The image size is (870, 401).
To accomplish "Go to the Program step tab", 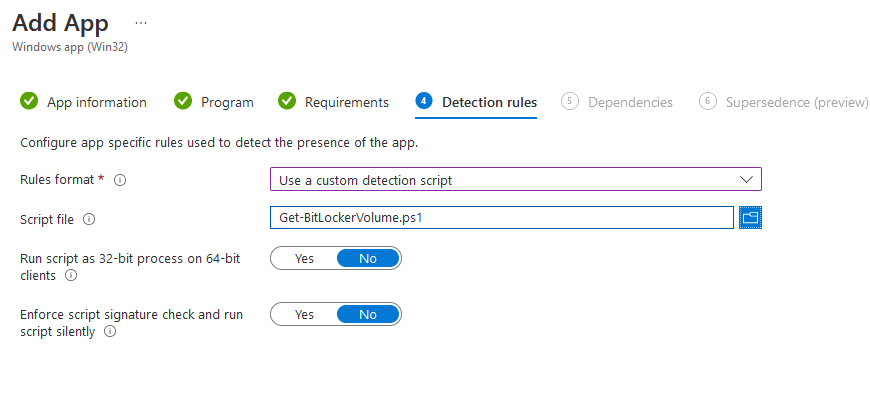I will (227, 102).
